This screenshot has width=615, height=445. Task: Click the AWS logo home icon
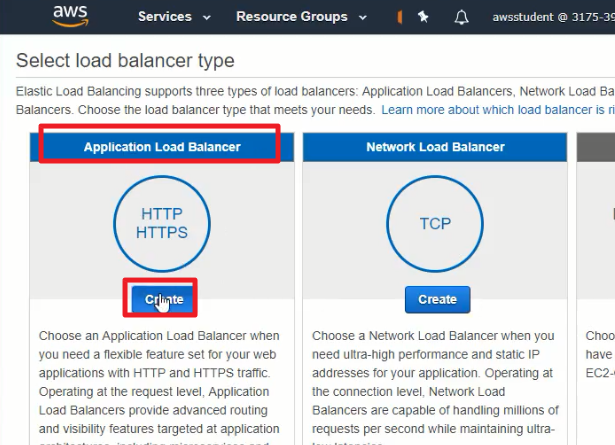(70, 16)
